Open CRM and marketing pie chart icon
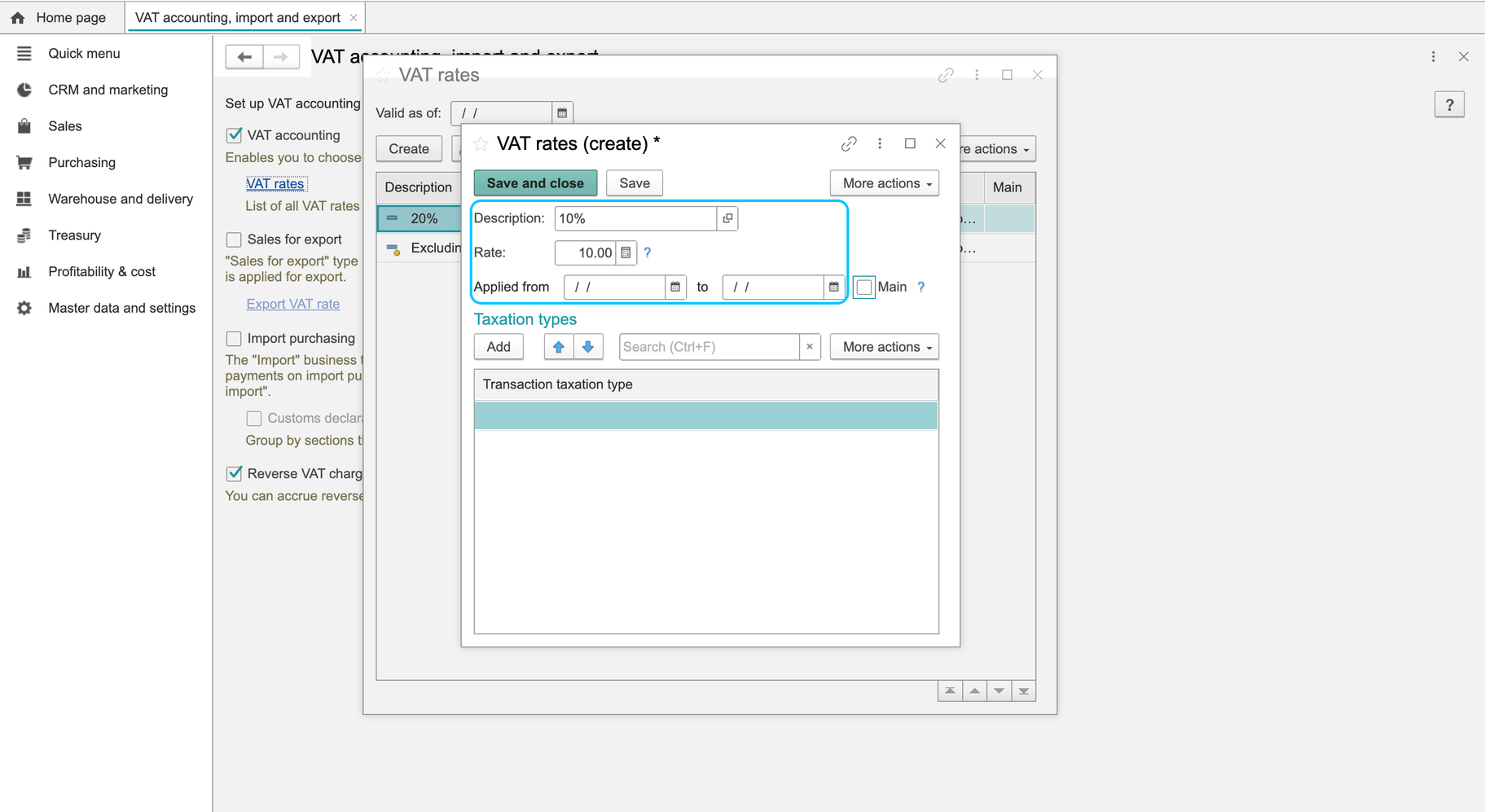This screenshot has height=812, width=1485. point(24,90)
